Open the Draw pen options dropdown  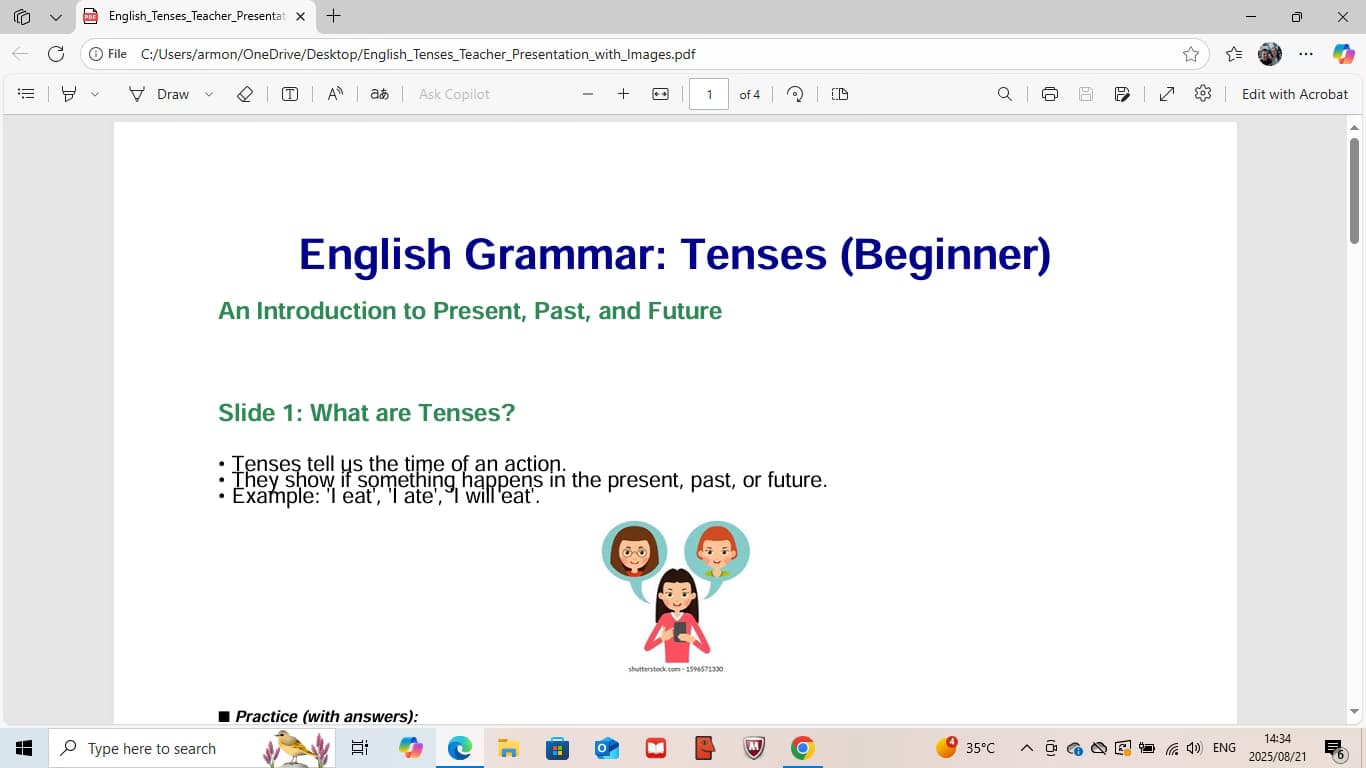209,93
